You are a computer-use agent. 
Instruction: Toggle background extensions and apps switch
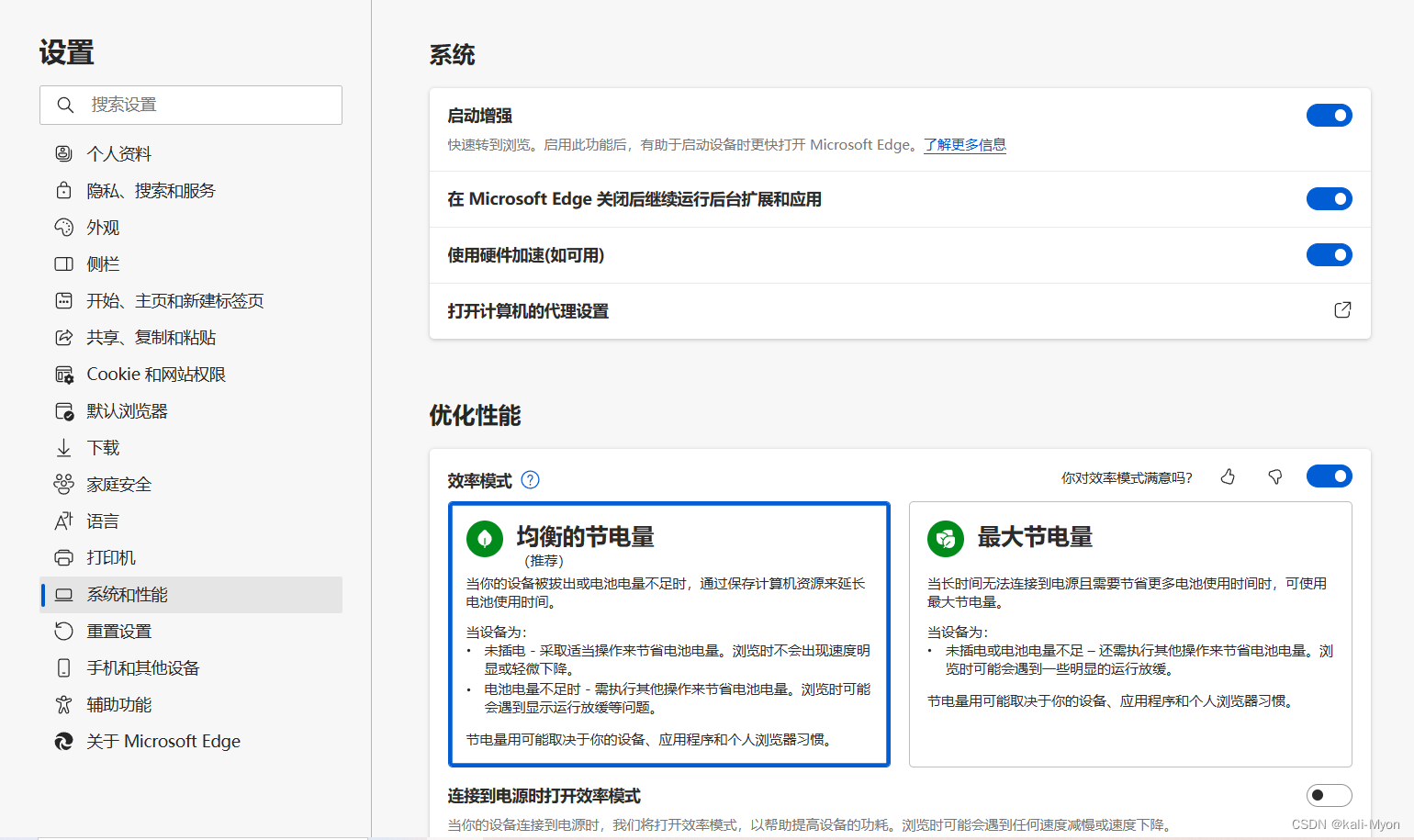[1329, 198]
